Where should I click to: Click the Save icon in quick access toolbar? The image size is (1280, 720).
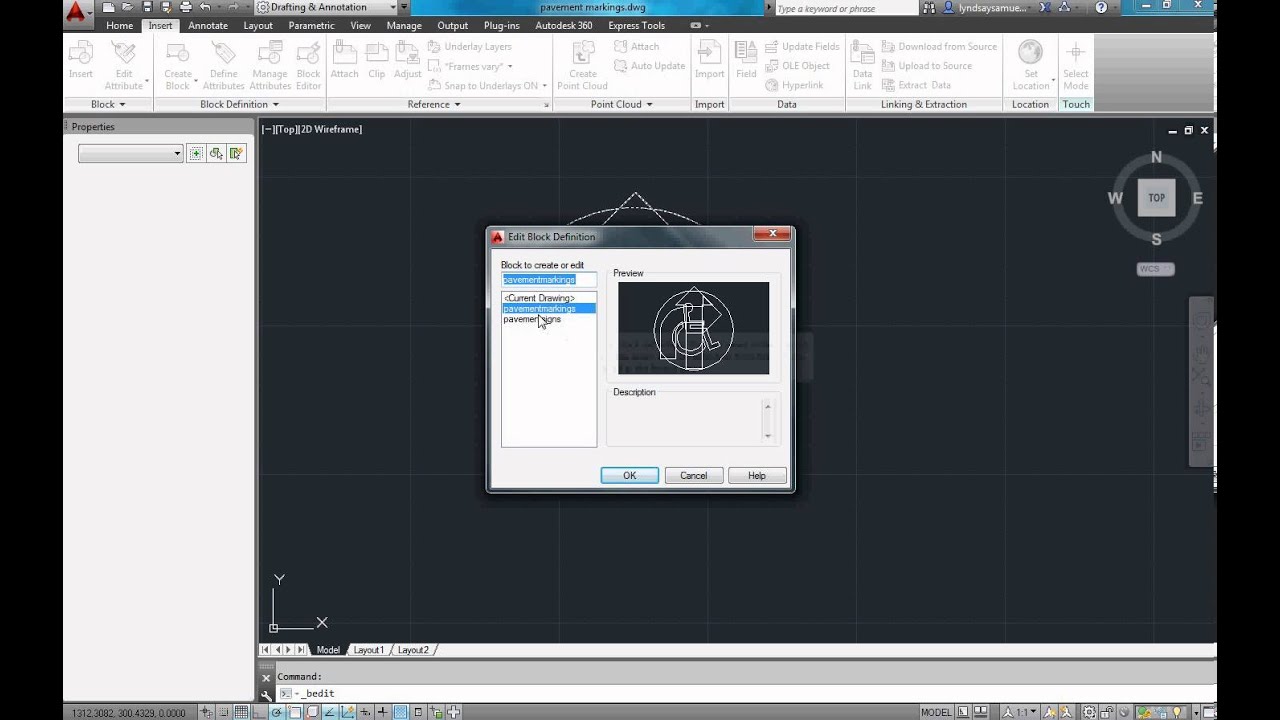point(148,7)
